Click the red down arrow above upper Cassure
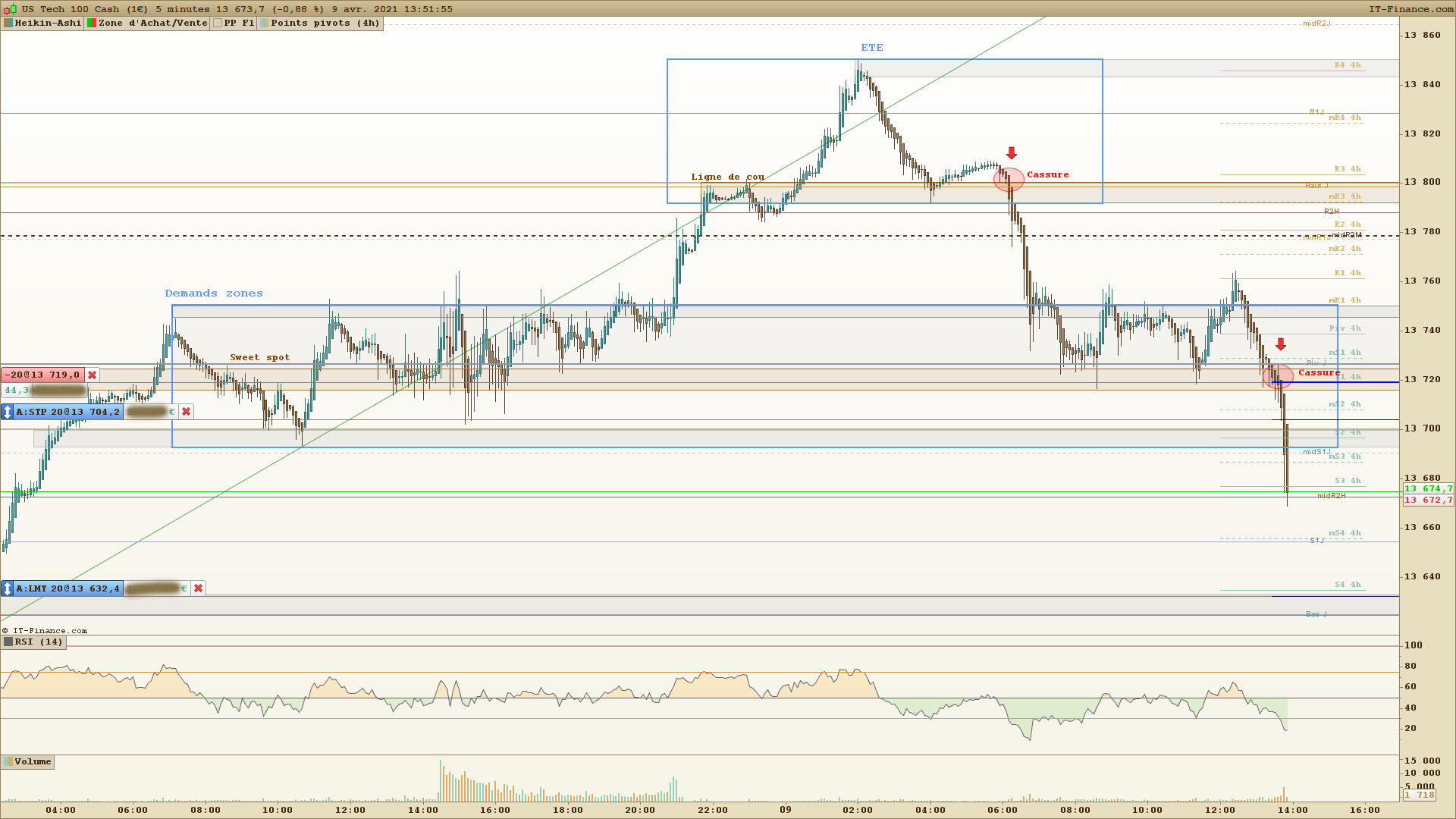 (x=1011, y=153)
